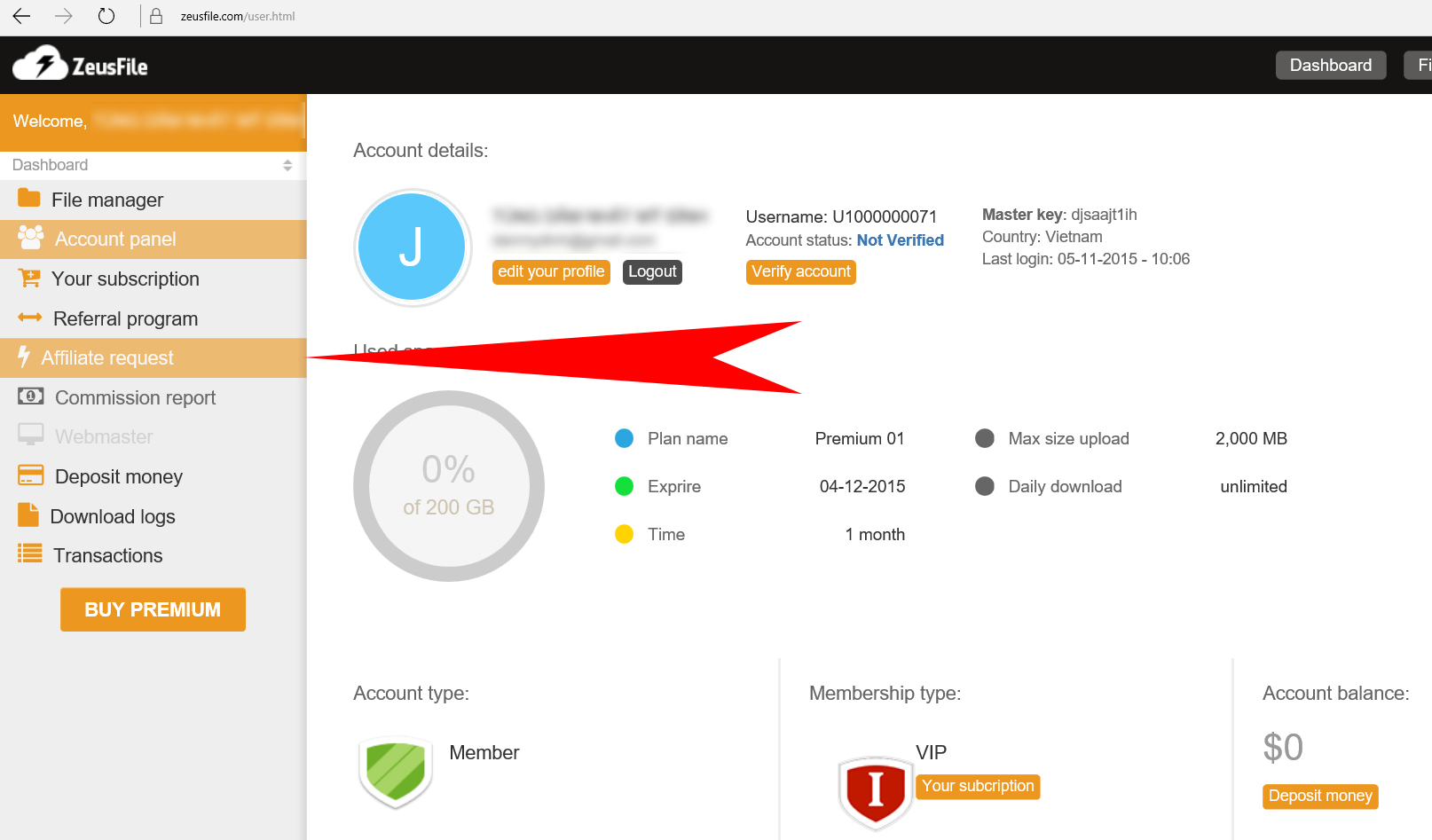Click the Country: Vietnam text
Screen dimensions: 1432x840
[1043, 237]
